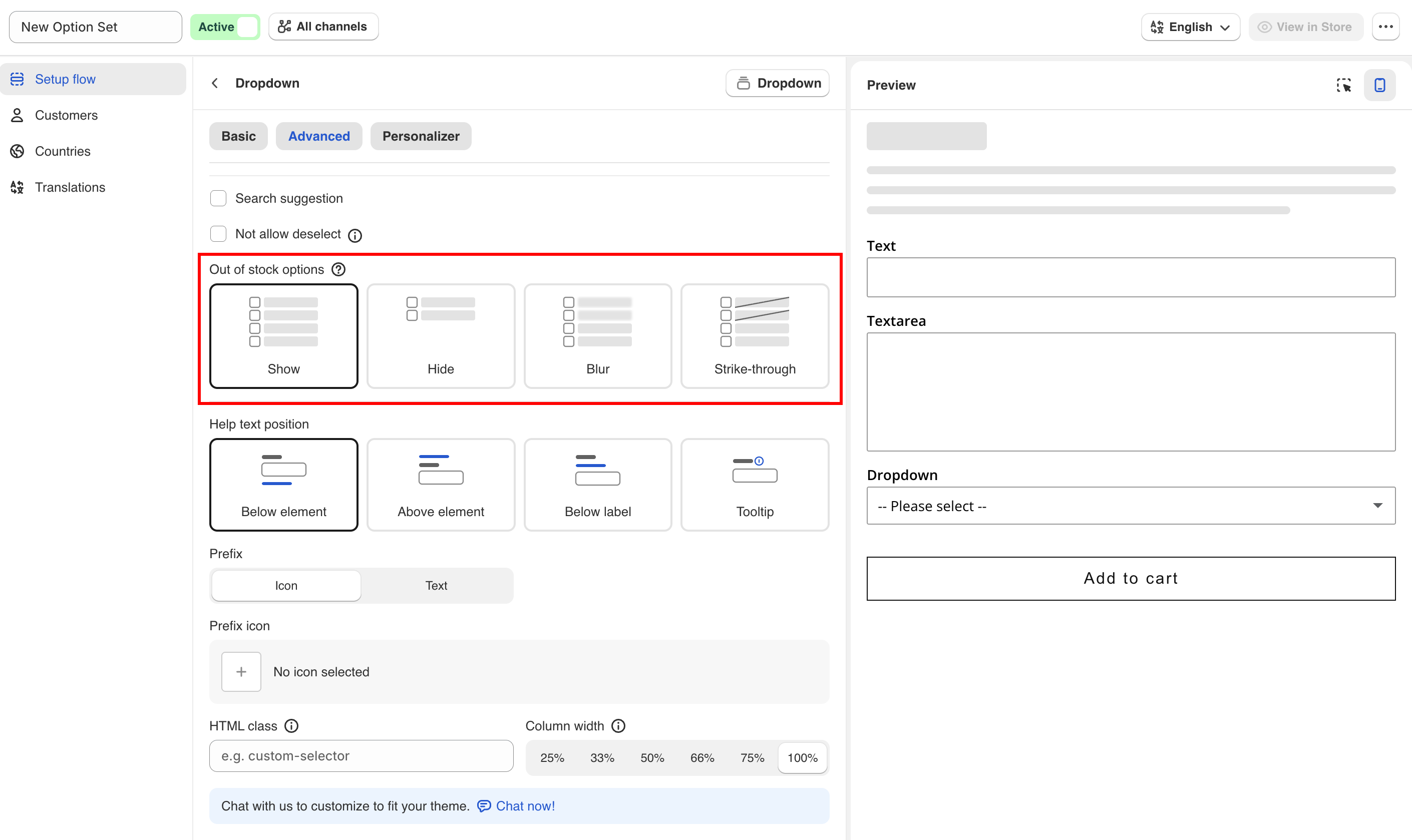Enable Search suggestion checkbox
This screenshot has height=840, width=1412.
click(x=218, y=198)
